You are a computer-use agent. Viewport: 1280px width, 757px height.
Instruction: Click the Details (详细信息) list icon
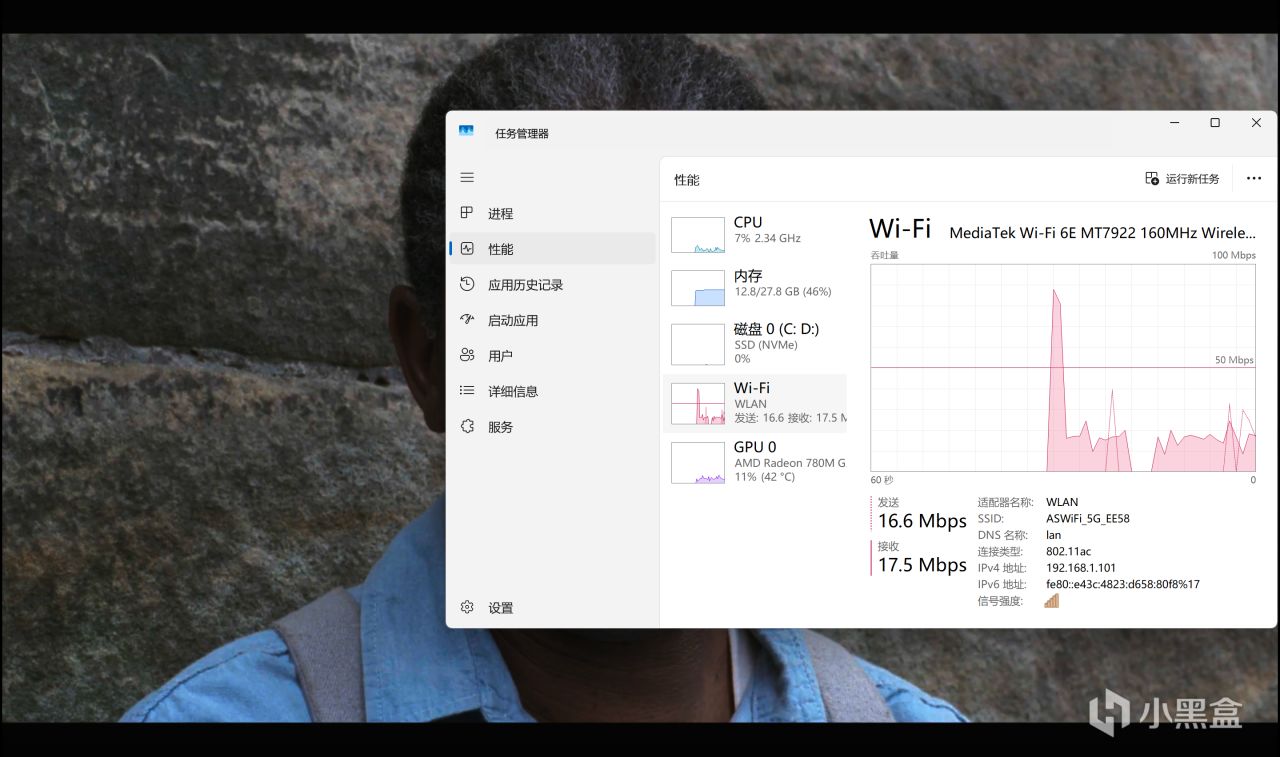tap(467, 391)
